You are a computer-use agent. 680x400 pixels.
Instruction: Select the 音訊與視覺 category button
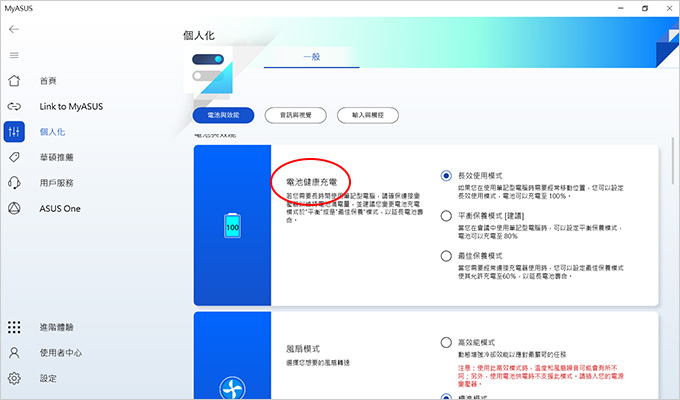point(295,115)
